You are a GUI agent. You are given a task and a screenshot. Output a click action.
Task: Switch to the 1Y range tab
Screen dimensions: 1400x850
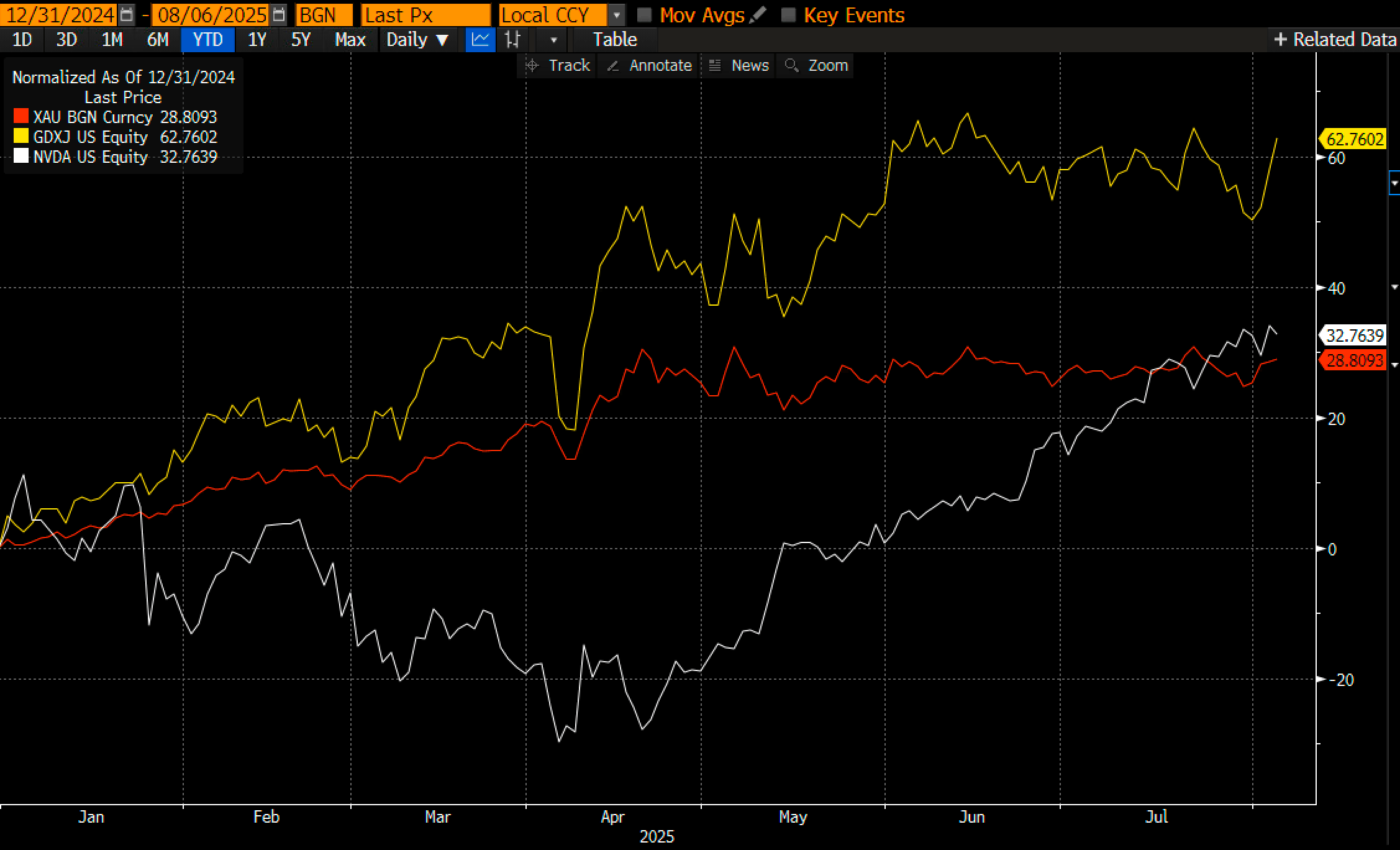pyautogui.click(x=257, y=40)
